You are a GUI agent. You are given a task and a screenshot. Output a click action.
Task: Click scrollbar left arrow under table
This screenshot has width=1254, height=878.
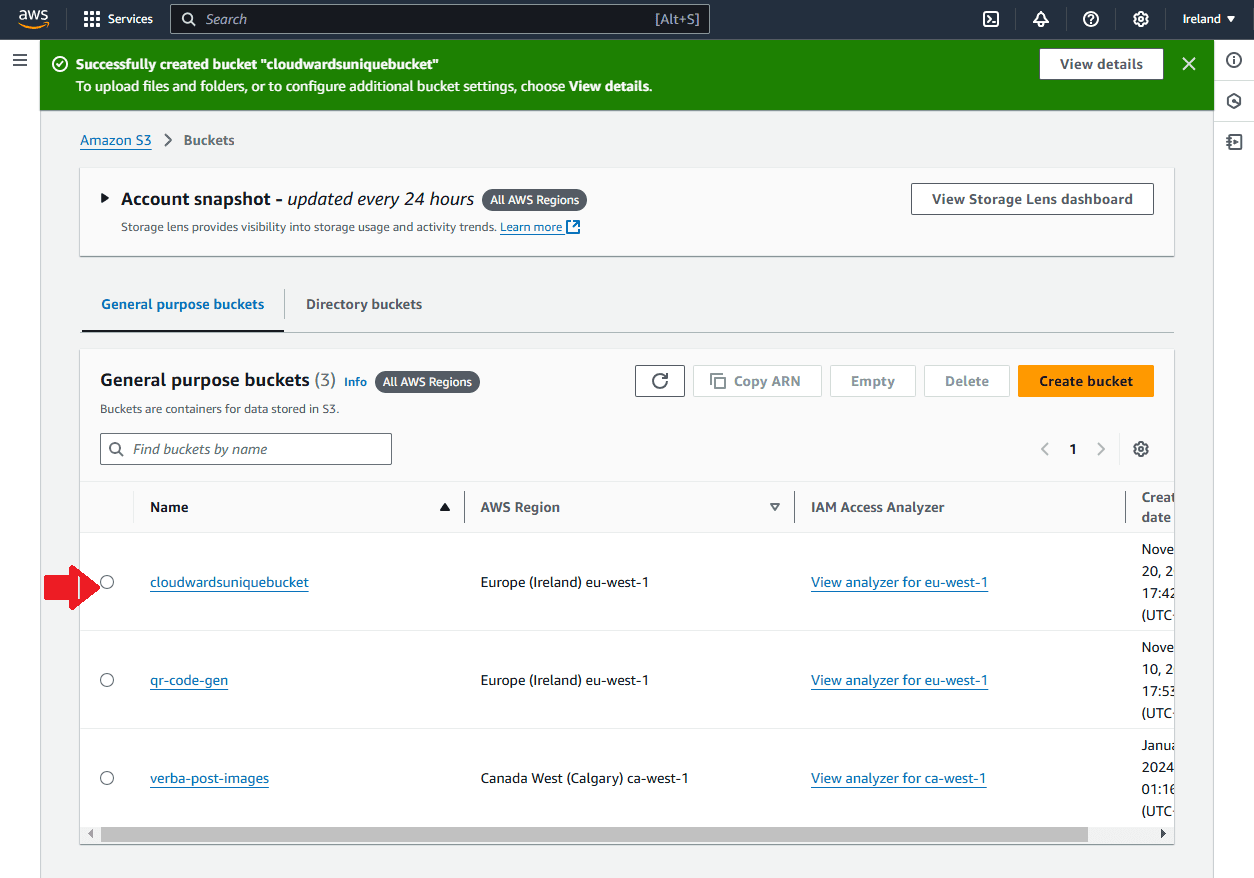pos(91,834)
